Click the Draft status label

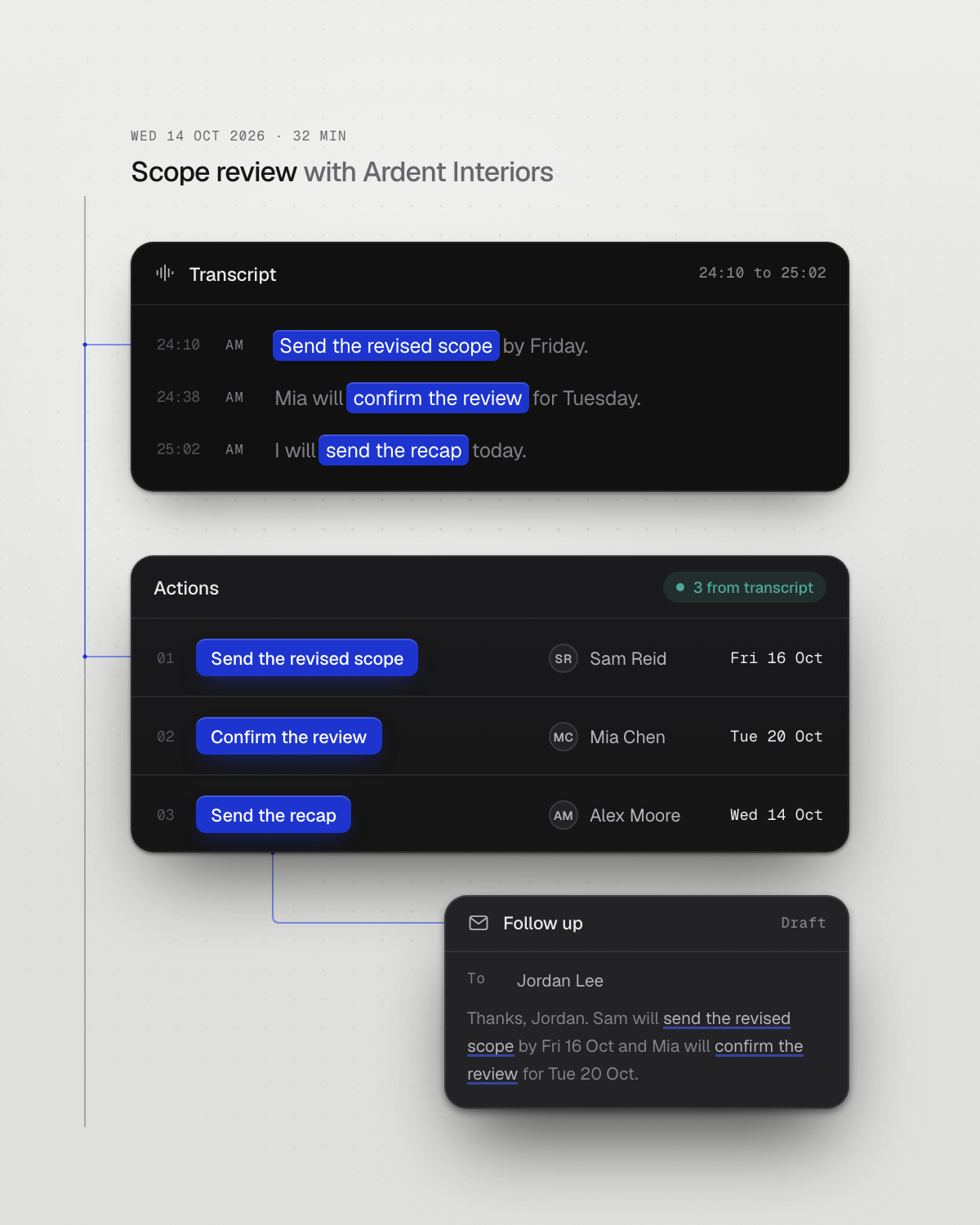(x=804, y=923)
